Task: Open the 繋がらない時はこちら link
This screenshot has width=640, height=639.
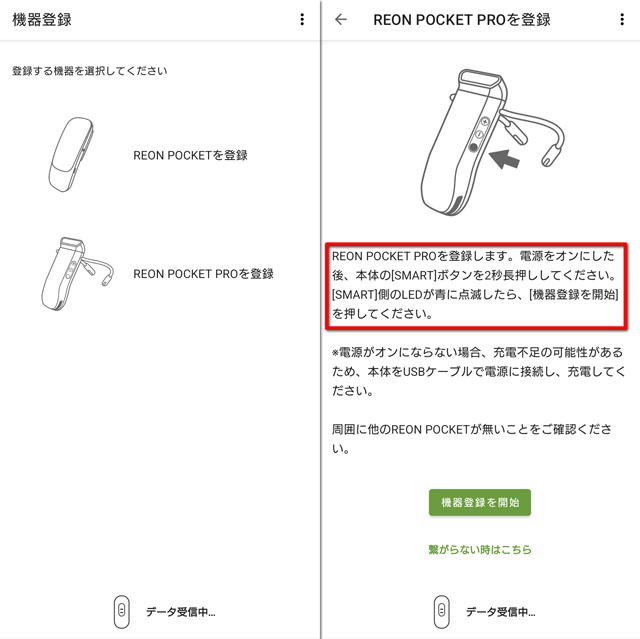Action: point(480,549)
